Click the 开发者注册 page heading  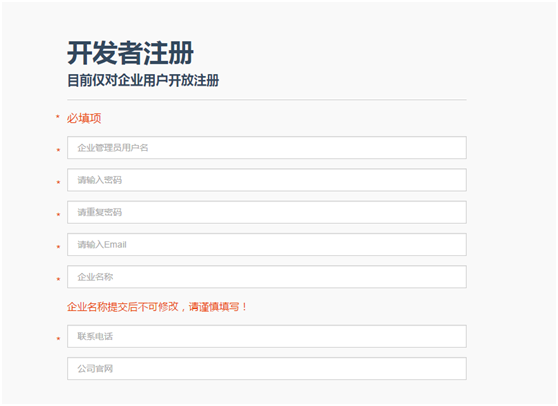coord(130,53)
